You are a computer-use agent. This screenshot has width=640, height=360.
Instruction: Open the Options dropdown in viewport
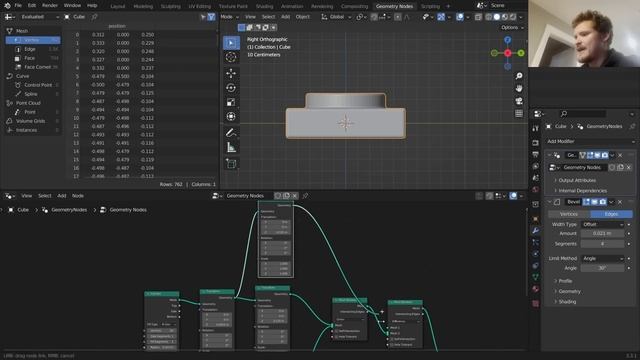(512, 27)
